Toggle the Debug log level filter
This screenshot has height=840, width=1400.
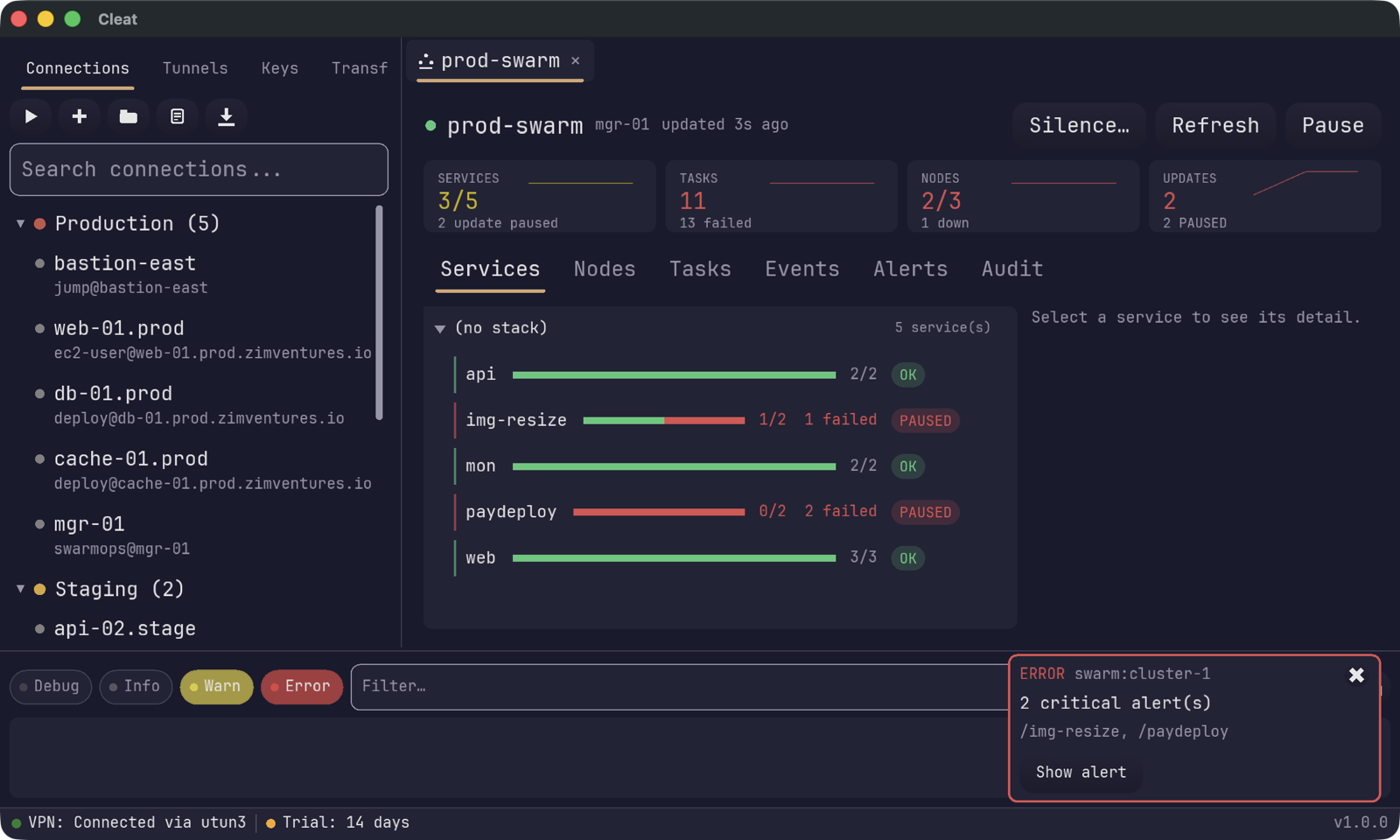[x=51, y=687]
